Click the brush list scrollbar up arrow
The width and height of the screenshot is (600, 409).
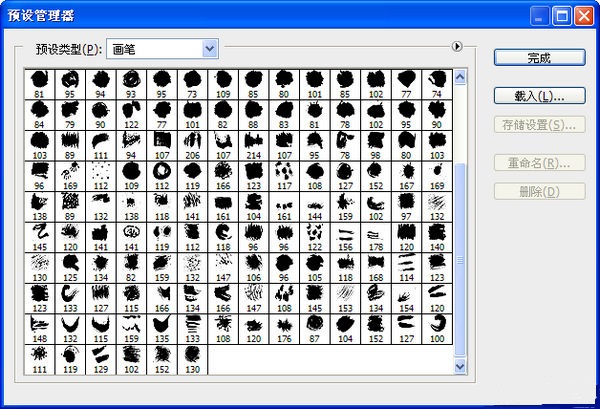tap(461, 76)
